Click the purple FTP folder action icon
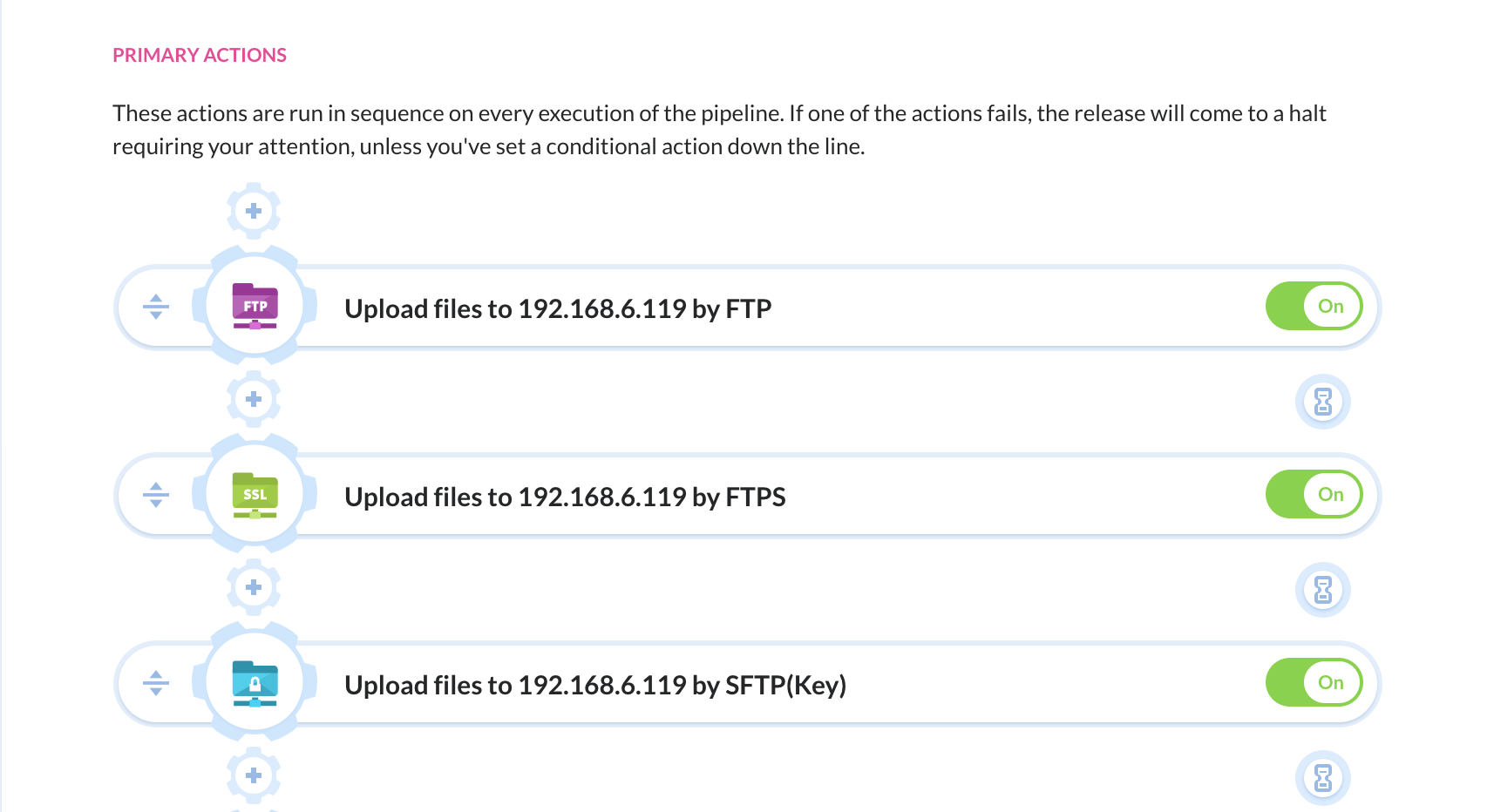Viewport: 1494px width, 812px height. 255,306
